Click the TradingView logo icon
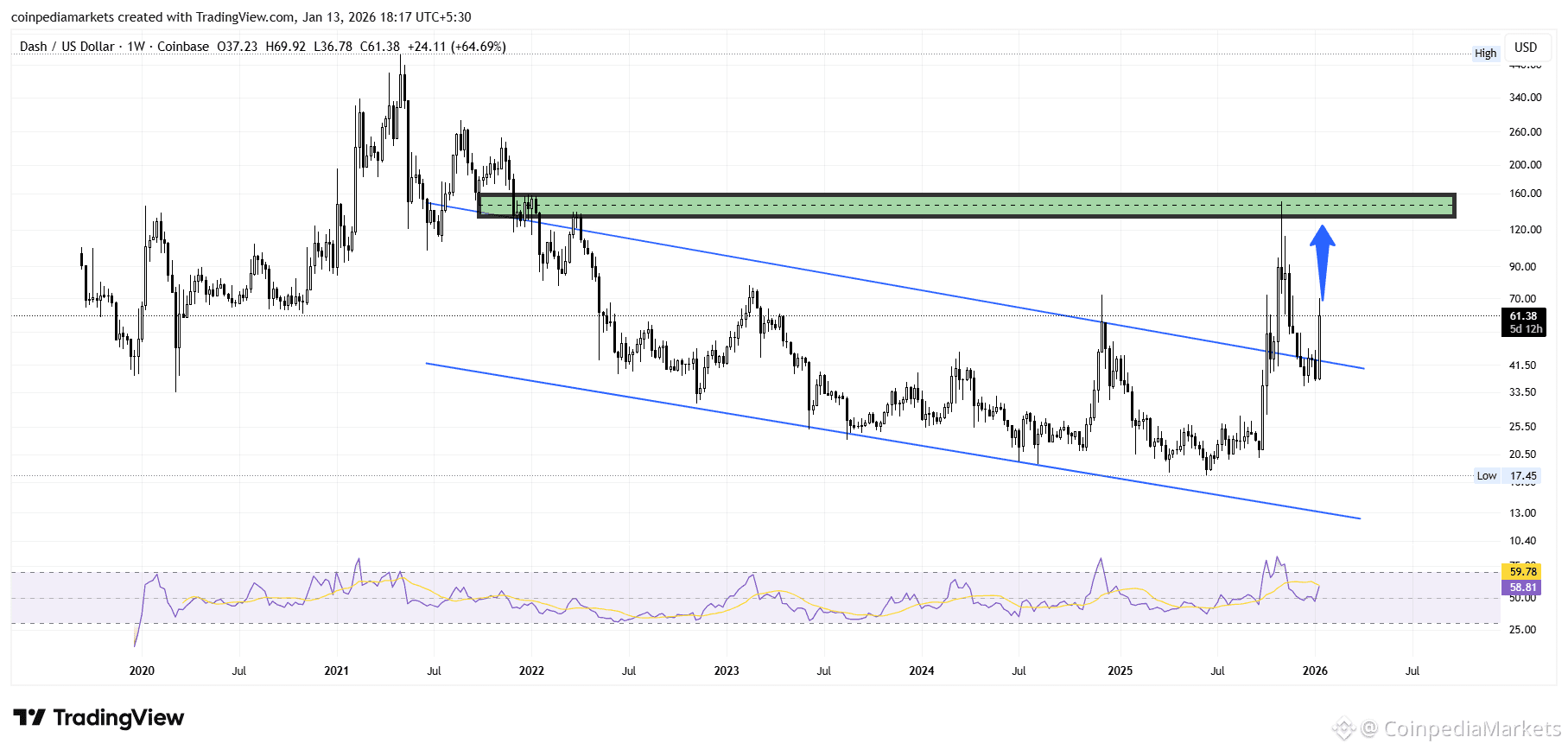 [29, 717]
